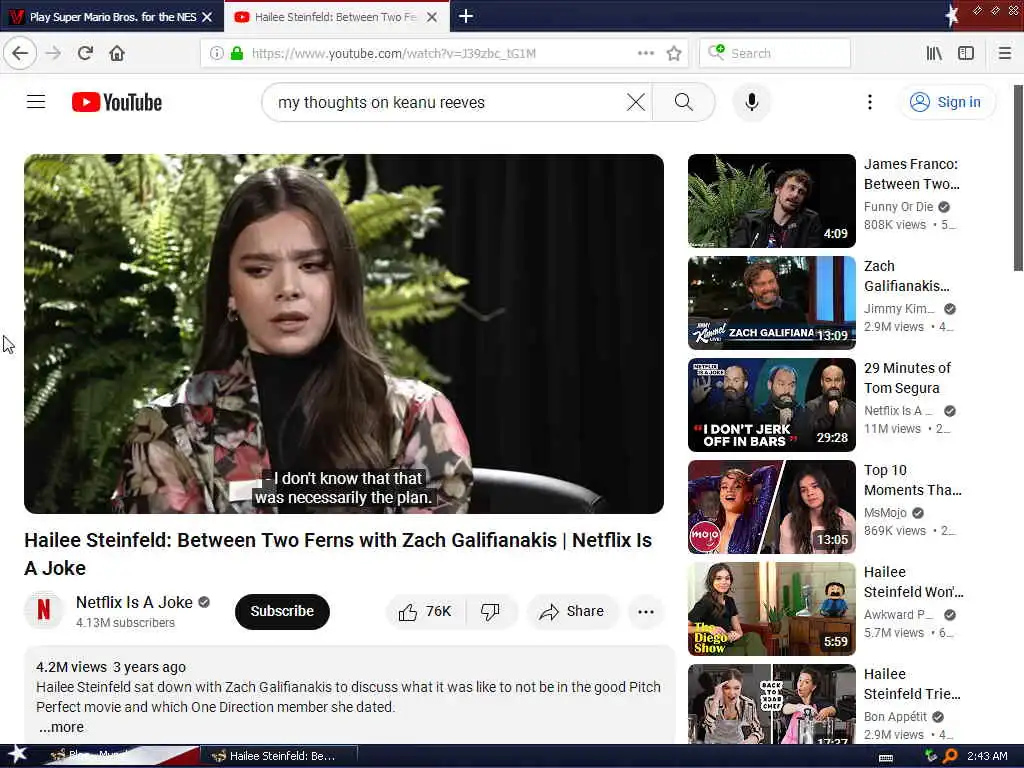Close the Super Mario Bros tab
The height and width of the screenshot is (768, 1024).
point(207,17)
